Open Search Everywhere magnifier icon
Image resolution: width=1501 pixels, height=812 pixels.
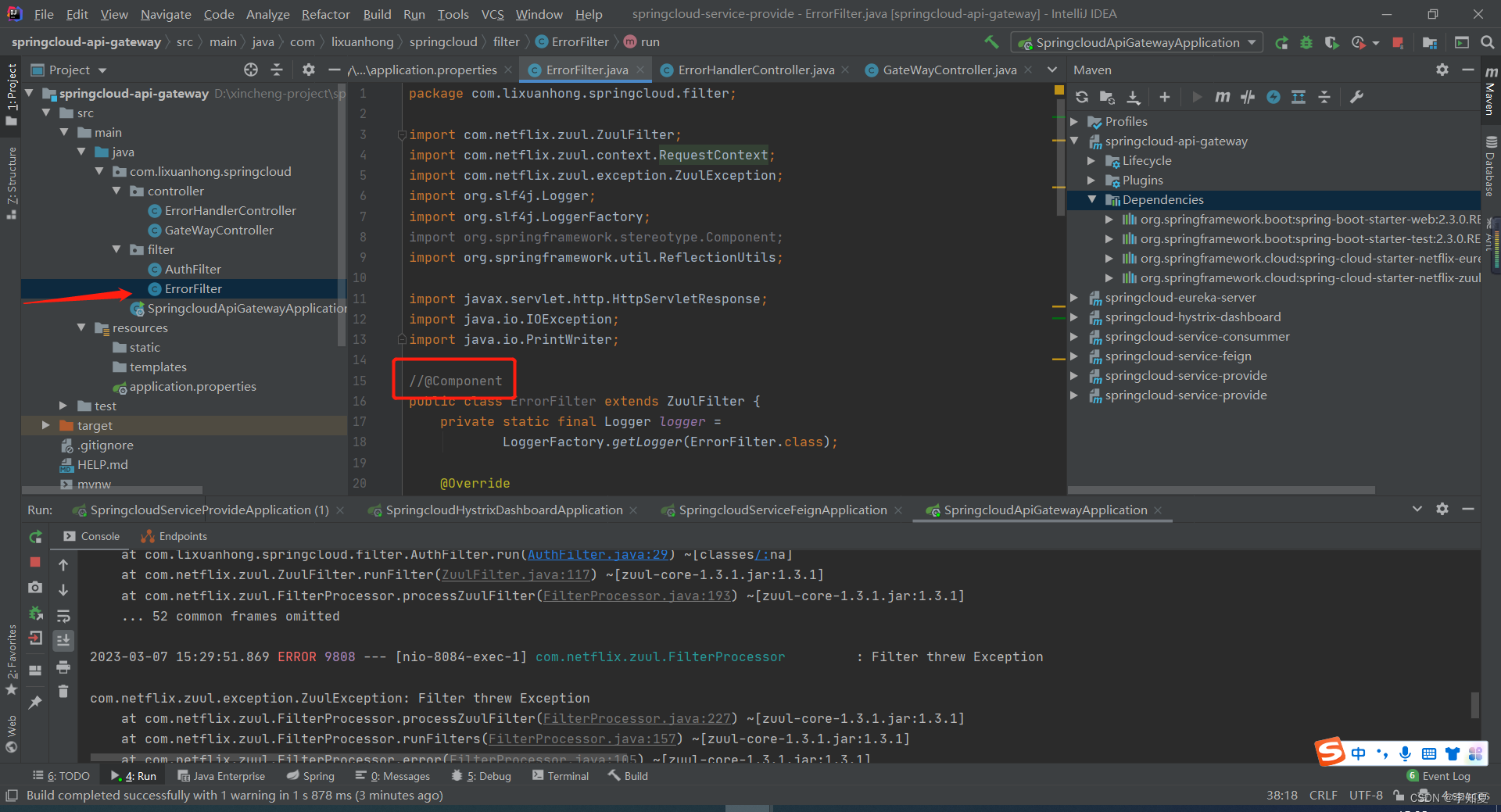click(1487, 42)
